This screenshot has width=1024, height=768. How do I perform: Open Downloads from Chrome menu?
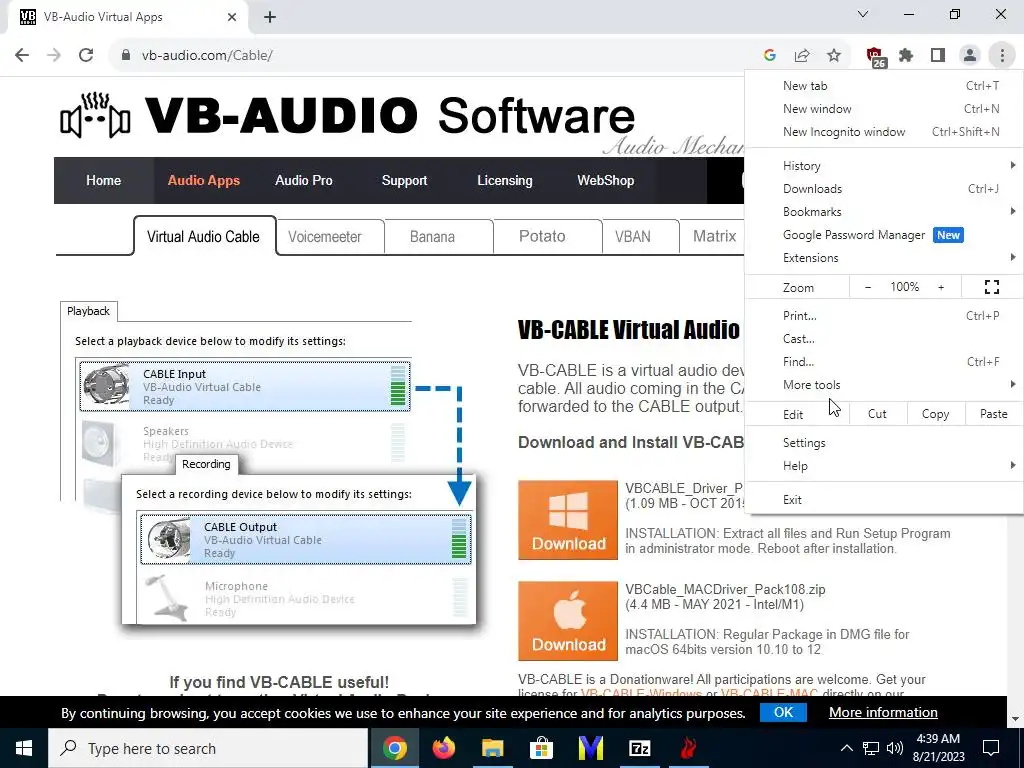(884, 189)
